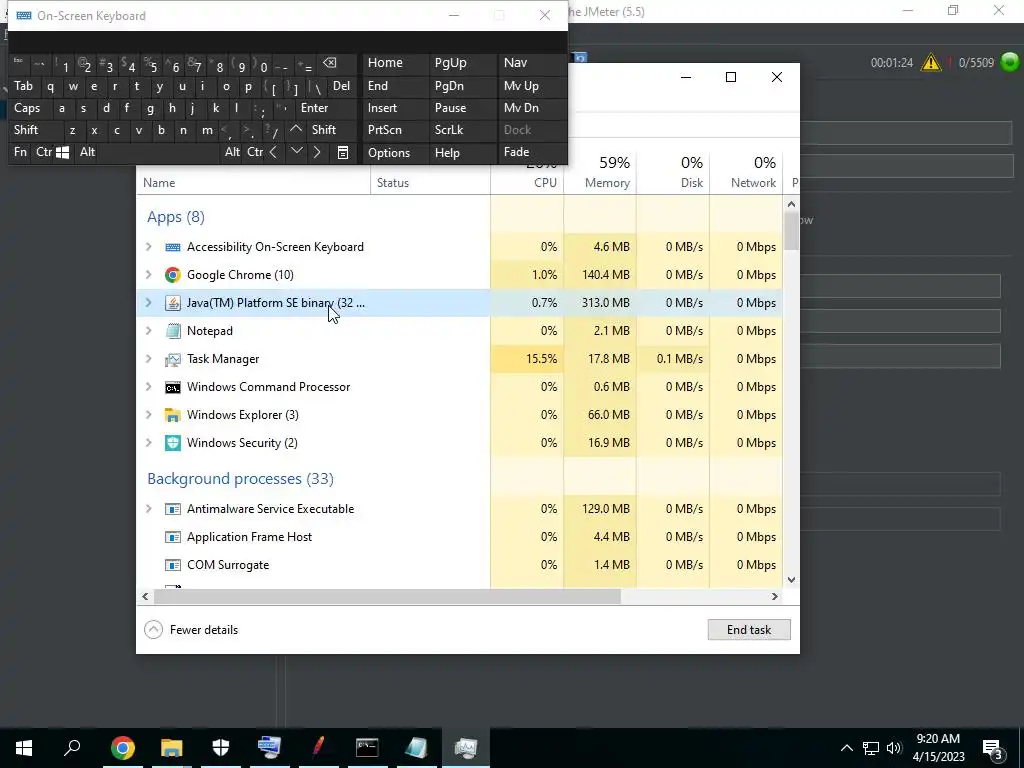
Task: Click the End task button
Action: tap(749, 630)
